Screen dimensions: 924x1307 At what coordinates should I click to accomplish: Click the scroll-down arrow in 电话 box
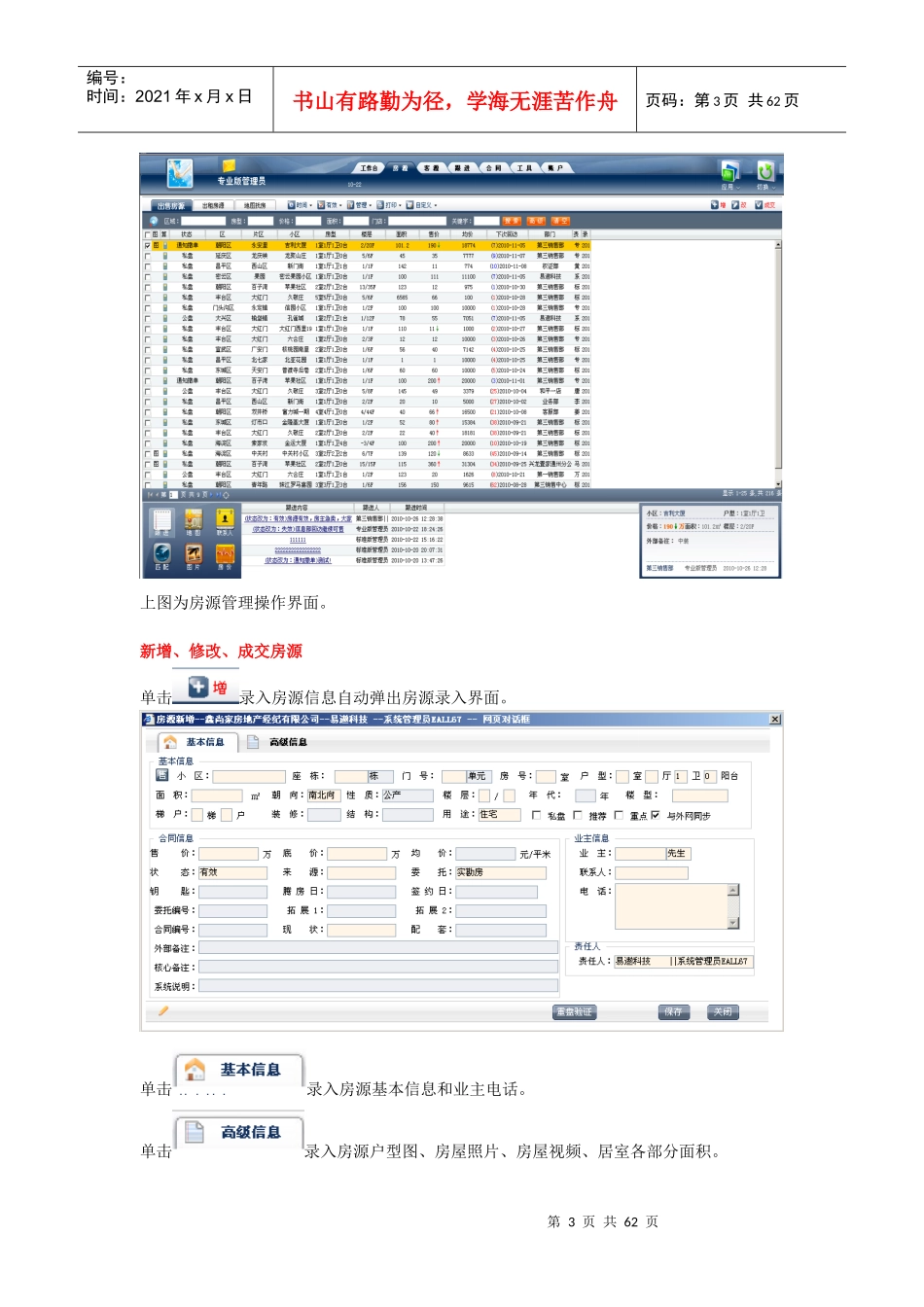733,922
